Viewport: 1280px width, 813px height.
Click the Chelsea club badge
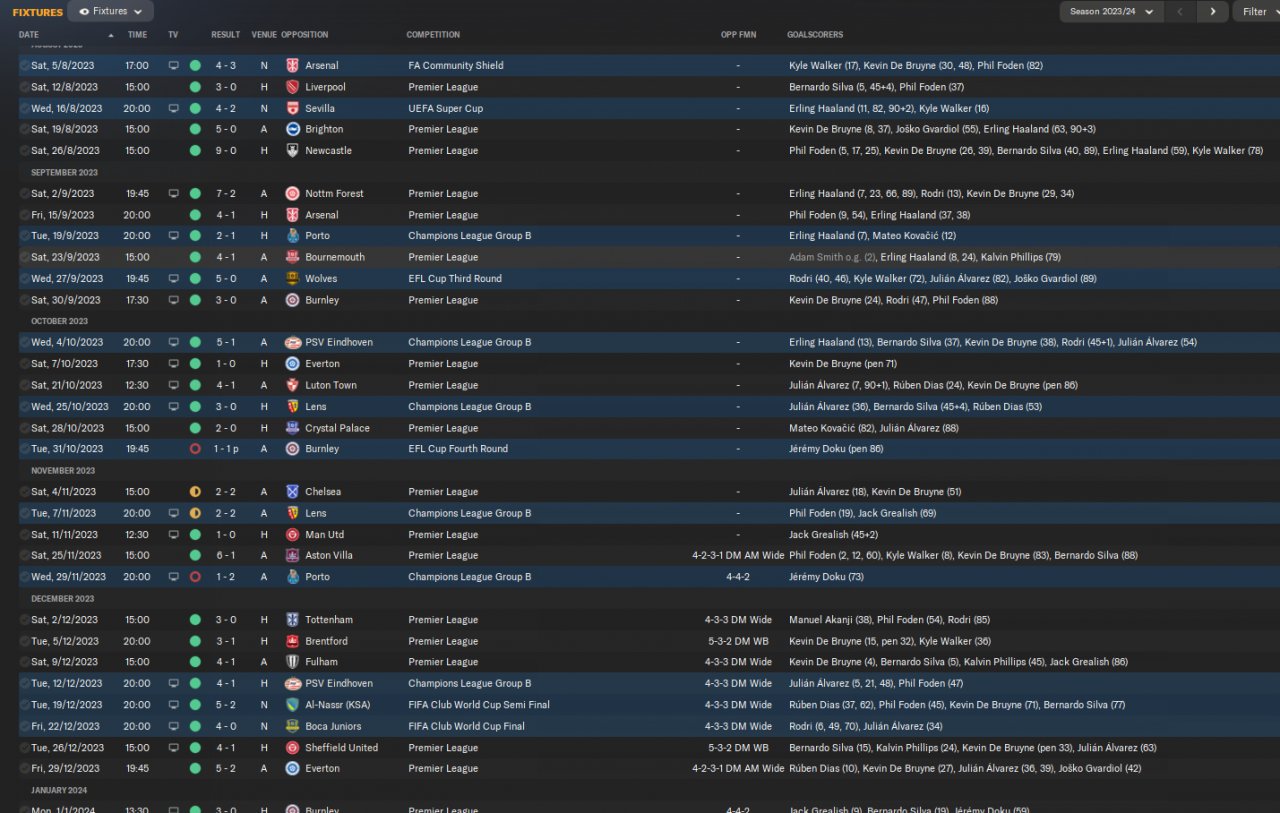pos(293,492)
